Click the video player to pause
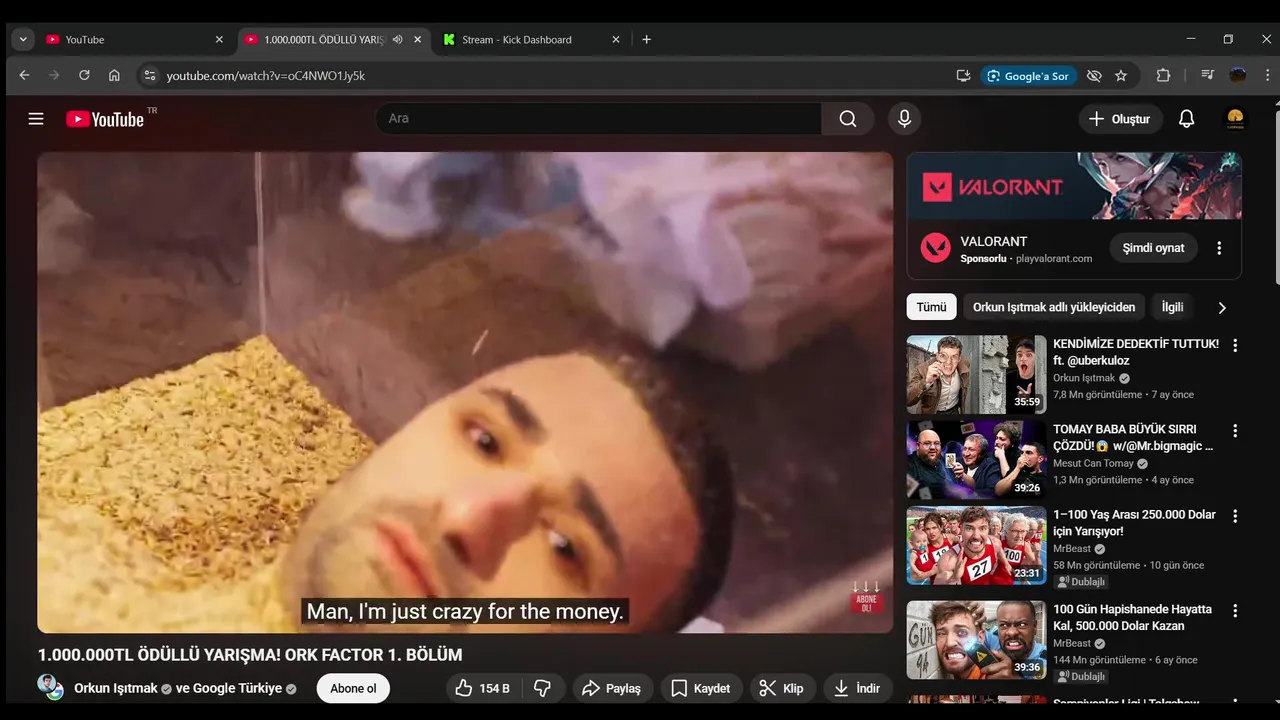The width and height of the screenshot is (1280, 720). 465,392
